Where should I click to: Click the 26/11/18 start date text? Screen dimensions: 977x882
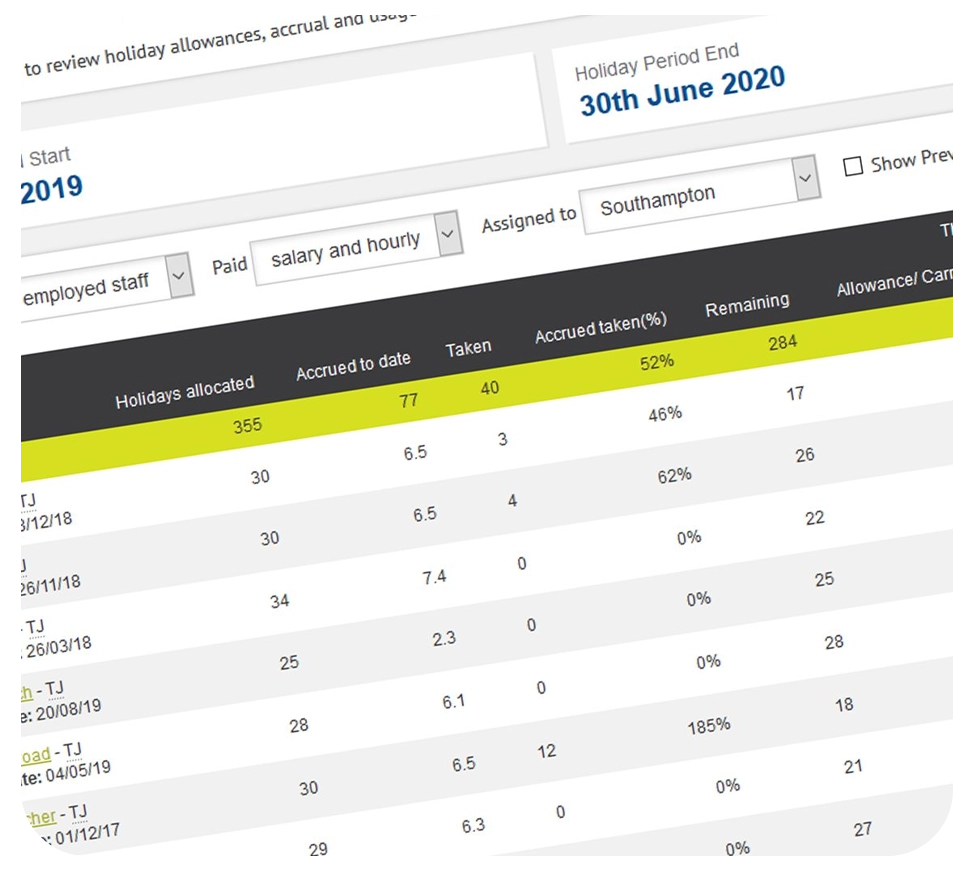tap(50, 586)
